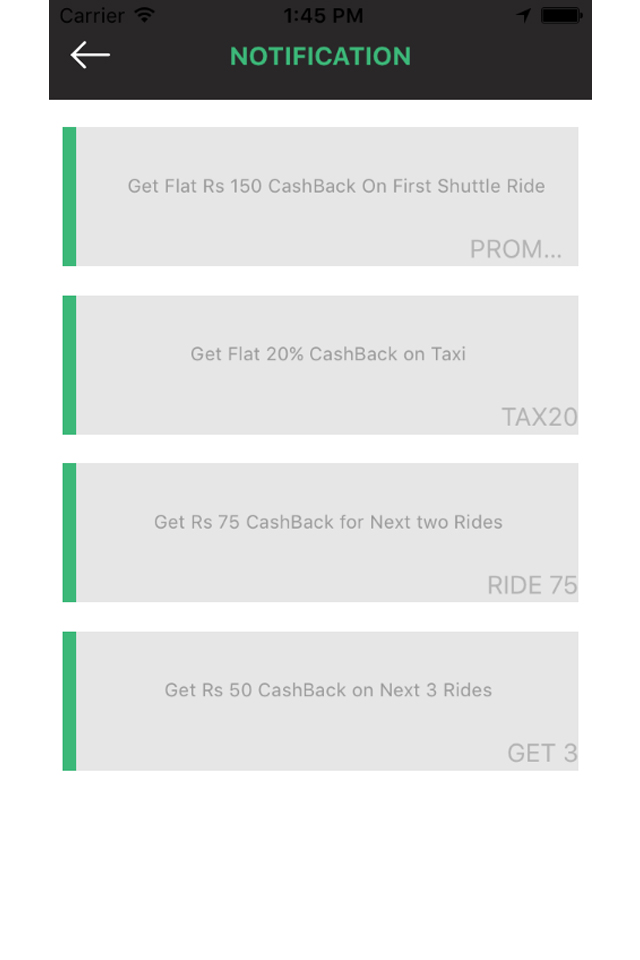Select the PROM... promo code label

516,249
